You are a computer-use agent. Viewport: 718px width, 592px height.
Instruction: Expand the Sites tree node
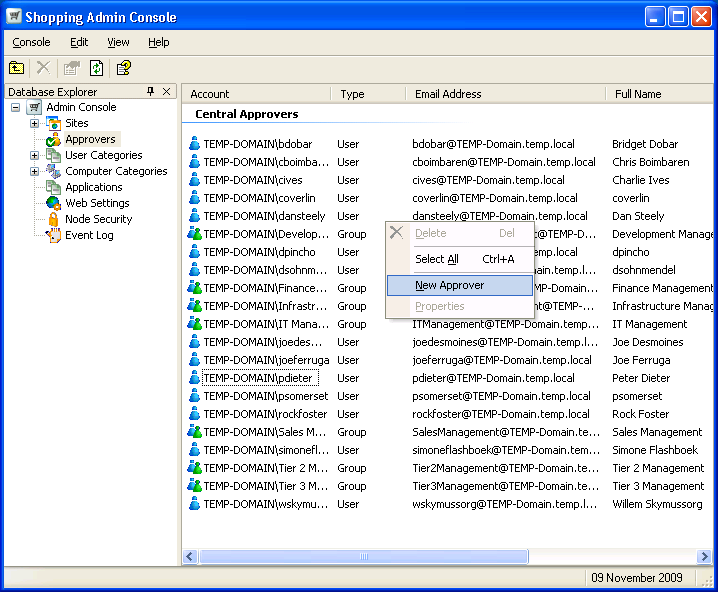[35, 123]
